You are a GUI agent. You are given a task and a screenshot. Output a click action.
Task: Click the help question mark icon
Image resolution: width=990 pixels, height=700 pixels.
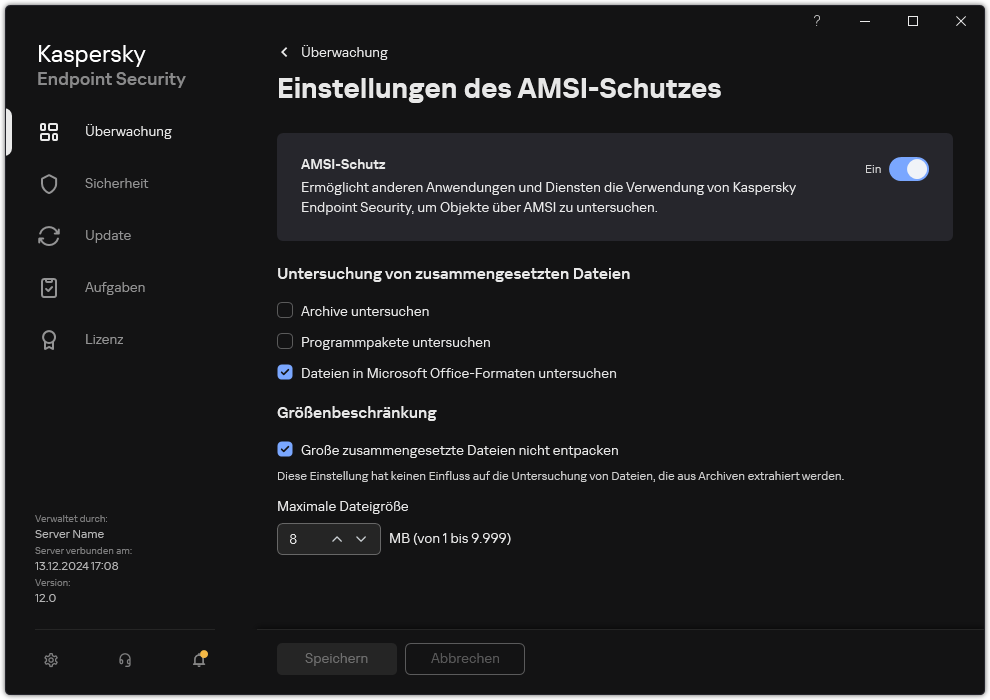(x=816, y=21)
